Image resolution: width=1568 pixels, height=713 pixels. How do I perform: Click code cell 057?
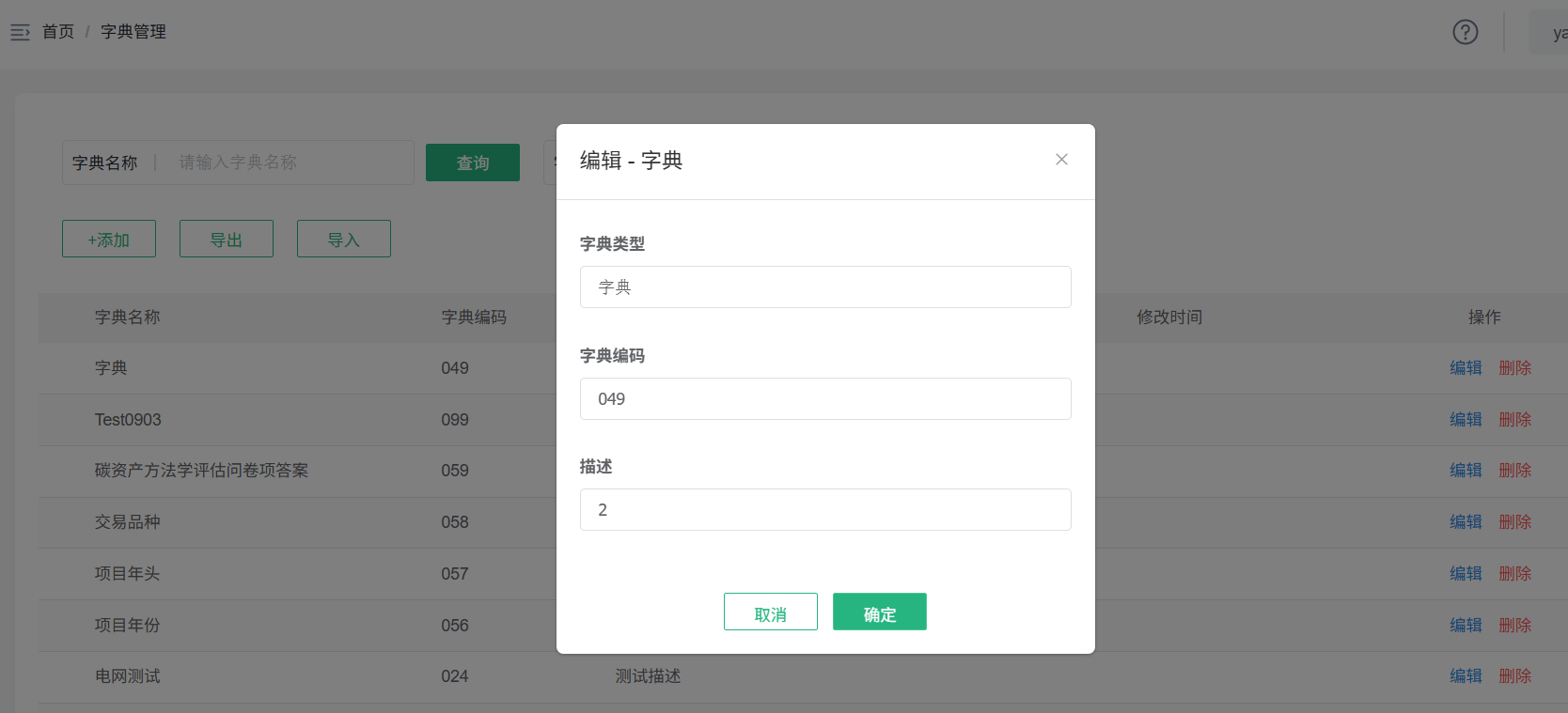pos(455,574)
